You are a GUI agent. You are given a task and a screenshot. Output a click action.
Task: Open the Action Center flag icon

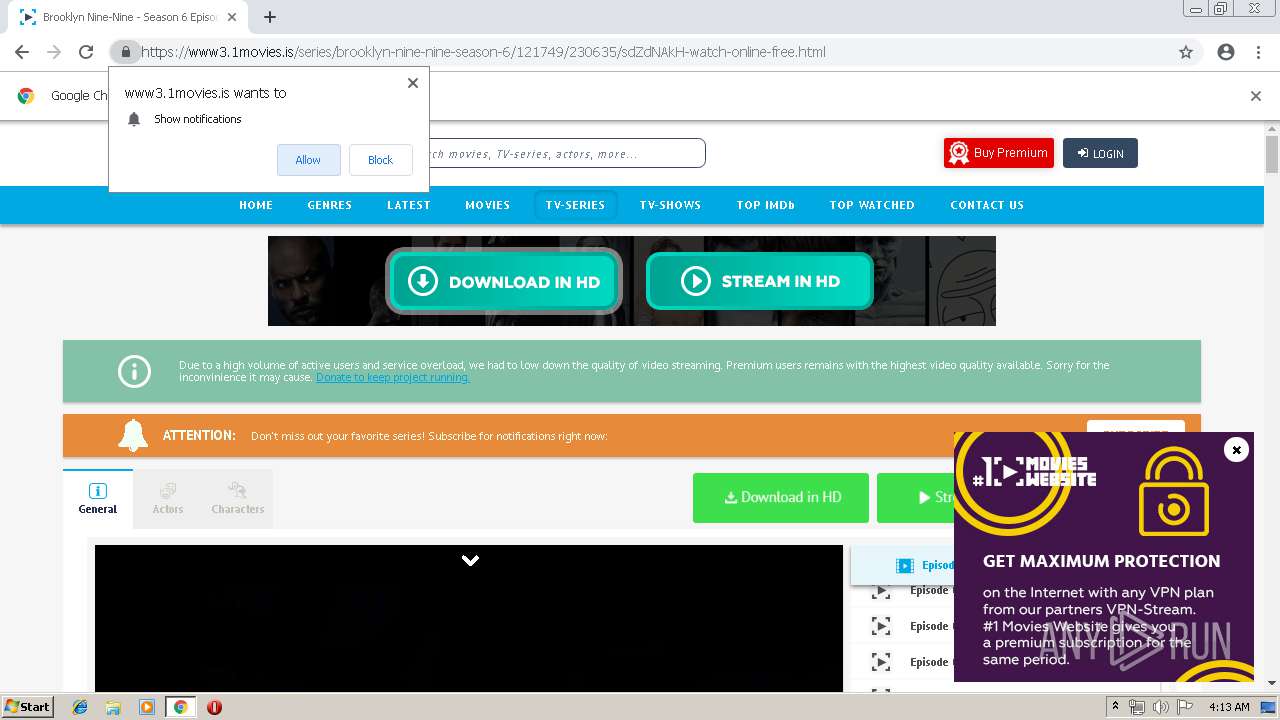[x=1185, y=707]
